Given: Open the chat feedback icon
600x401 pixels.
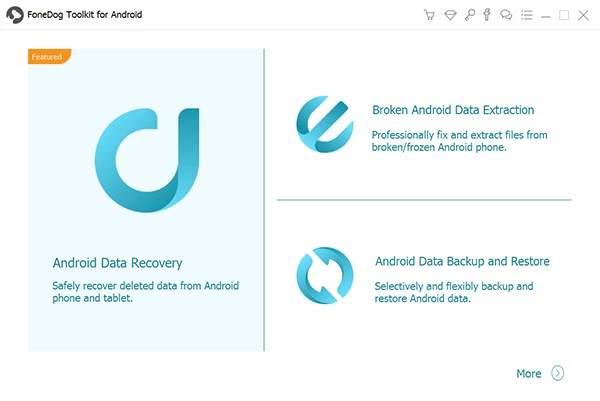Looking at the screenshot, I should point(506,15).
